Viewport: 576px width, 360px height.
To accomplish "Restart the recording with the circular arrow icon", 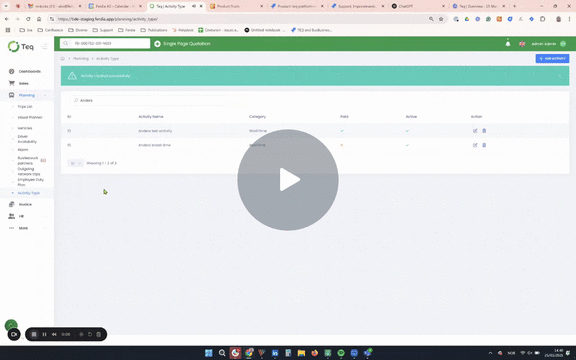I will coord(90,334).
